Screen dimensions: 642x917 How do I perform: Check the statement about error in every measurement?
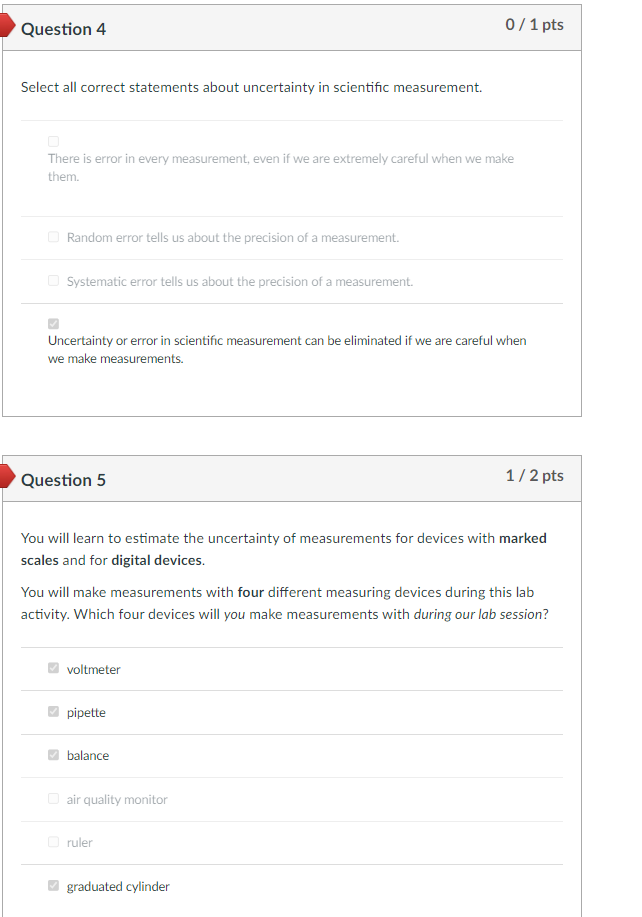pyautogui.click(x=53, y=141)
